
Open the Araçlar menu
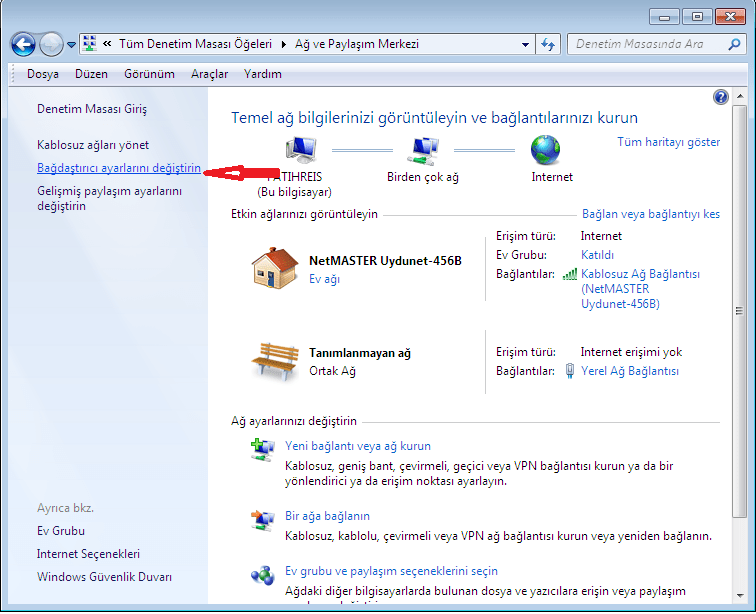tap(209, 74)
